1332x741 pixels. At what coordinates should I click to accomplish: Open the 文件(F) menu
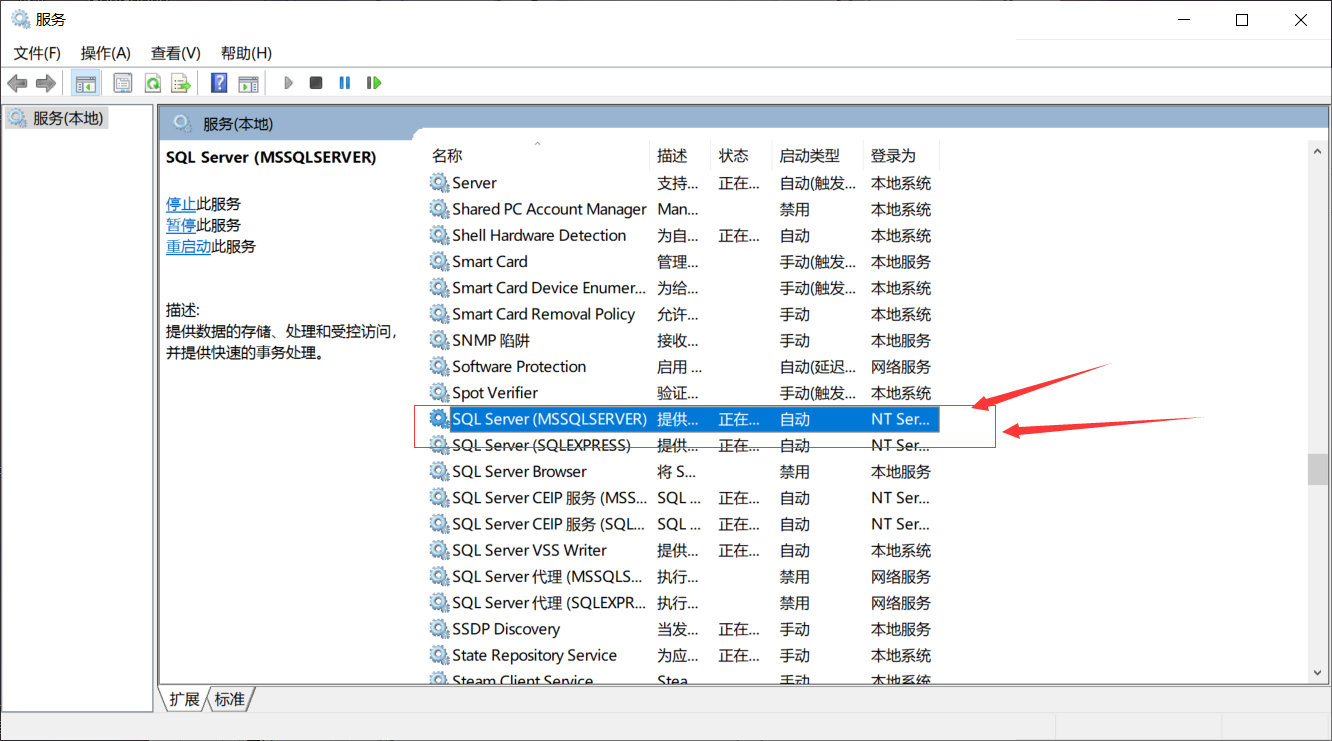(x=37, y=53)
